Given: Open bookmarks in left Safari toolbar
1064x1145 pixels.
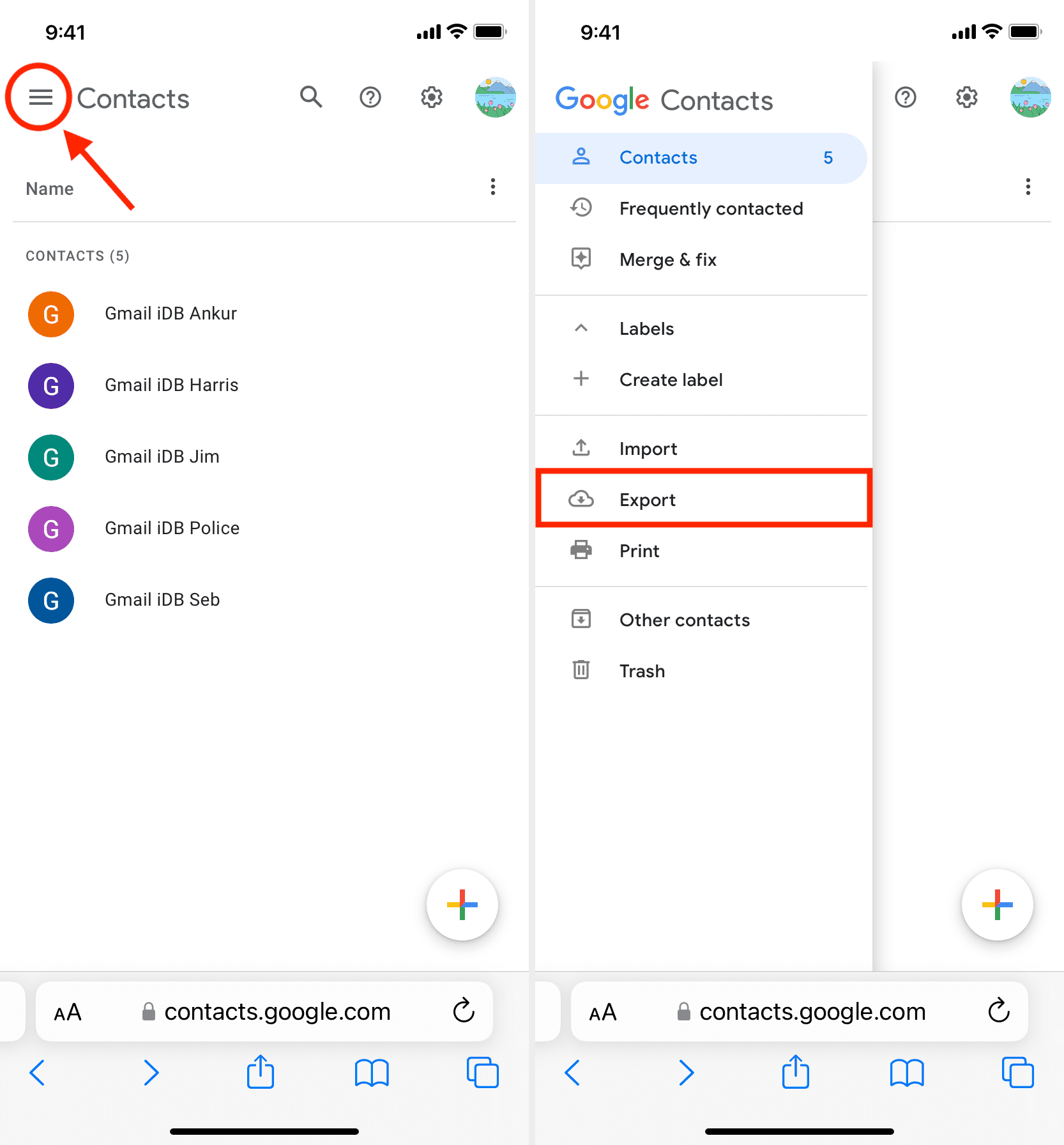Looking at the screenshot, I should 372,1073.
